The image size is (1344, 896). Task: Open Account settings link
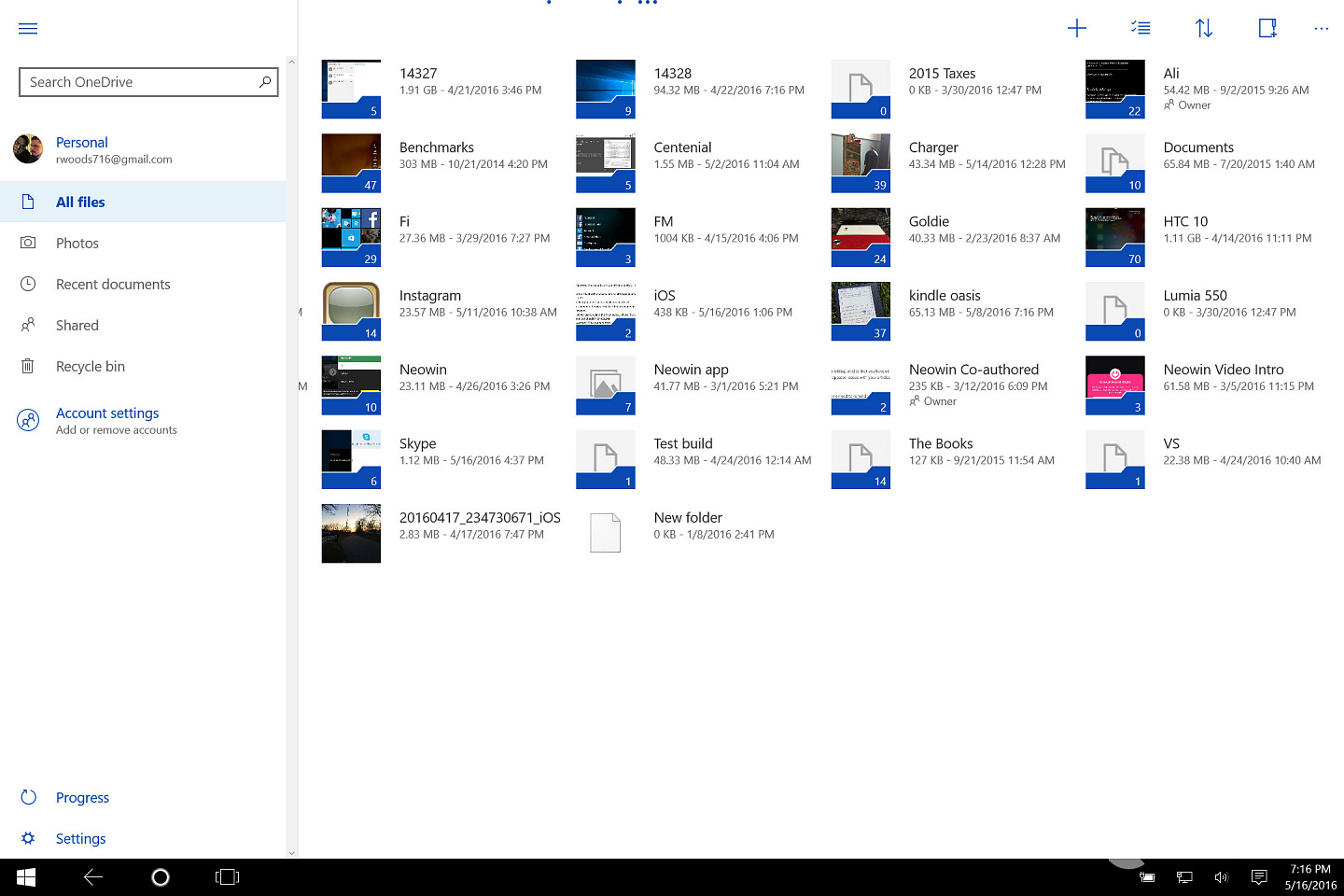107,413
